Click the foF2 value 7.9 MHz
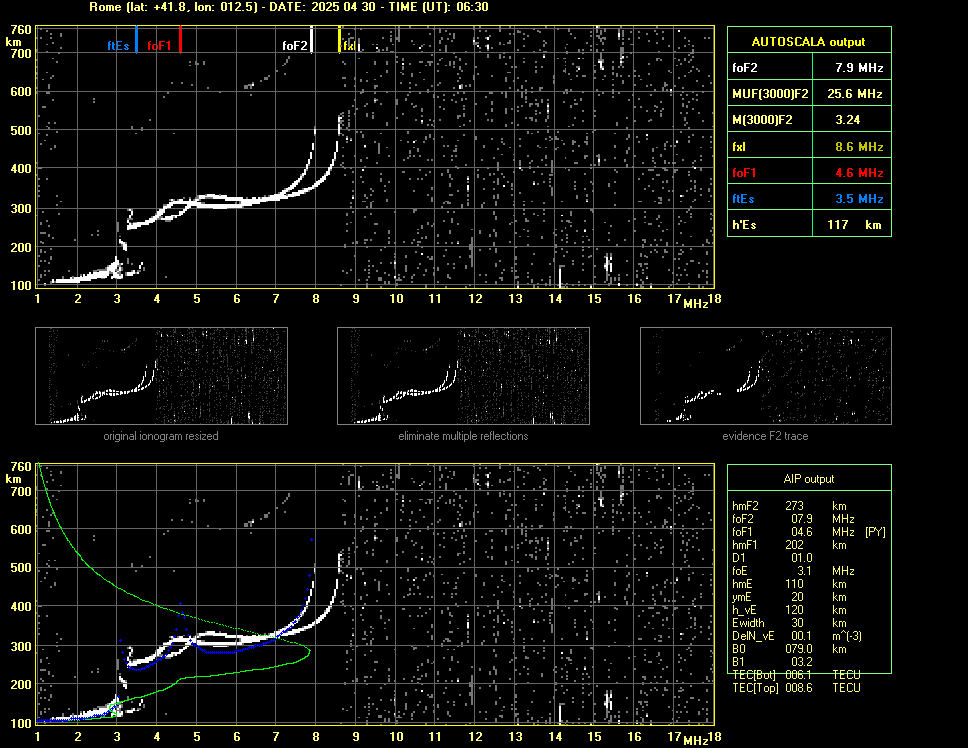 859,68
